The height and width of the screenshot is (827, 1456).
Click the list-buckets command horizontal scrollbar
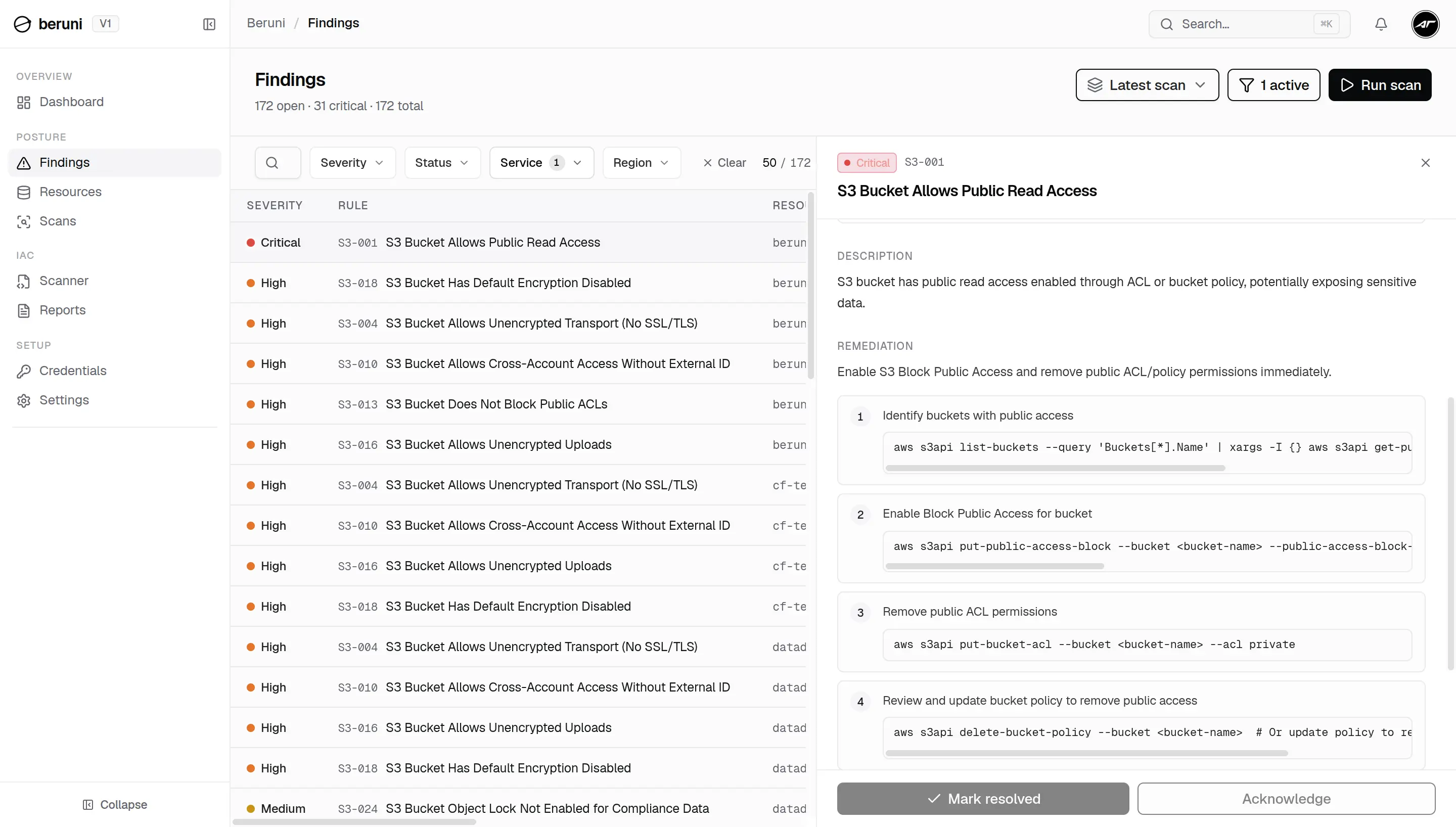coord(1055,468)
